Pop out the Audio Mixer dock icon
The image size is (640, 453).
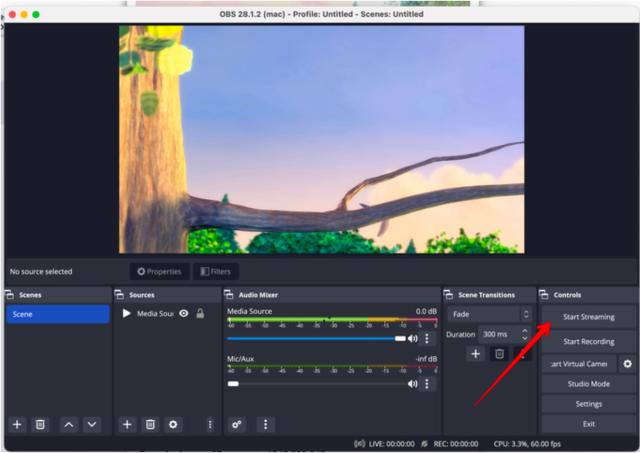point(229,295)
